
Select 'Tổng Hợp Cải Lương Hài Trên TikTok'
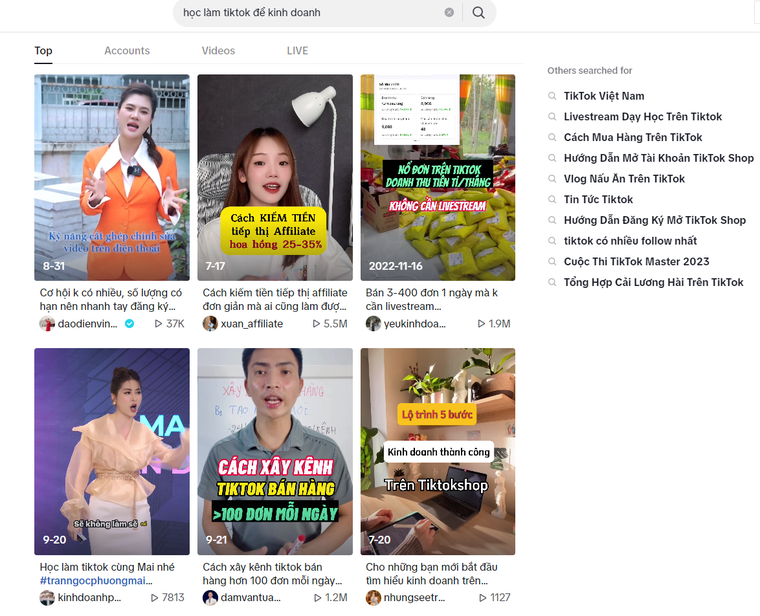[x=653, y=283]
